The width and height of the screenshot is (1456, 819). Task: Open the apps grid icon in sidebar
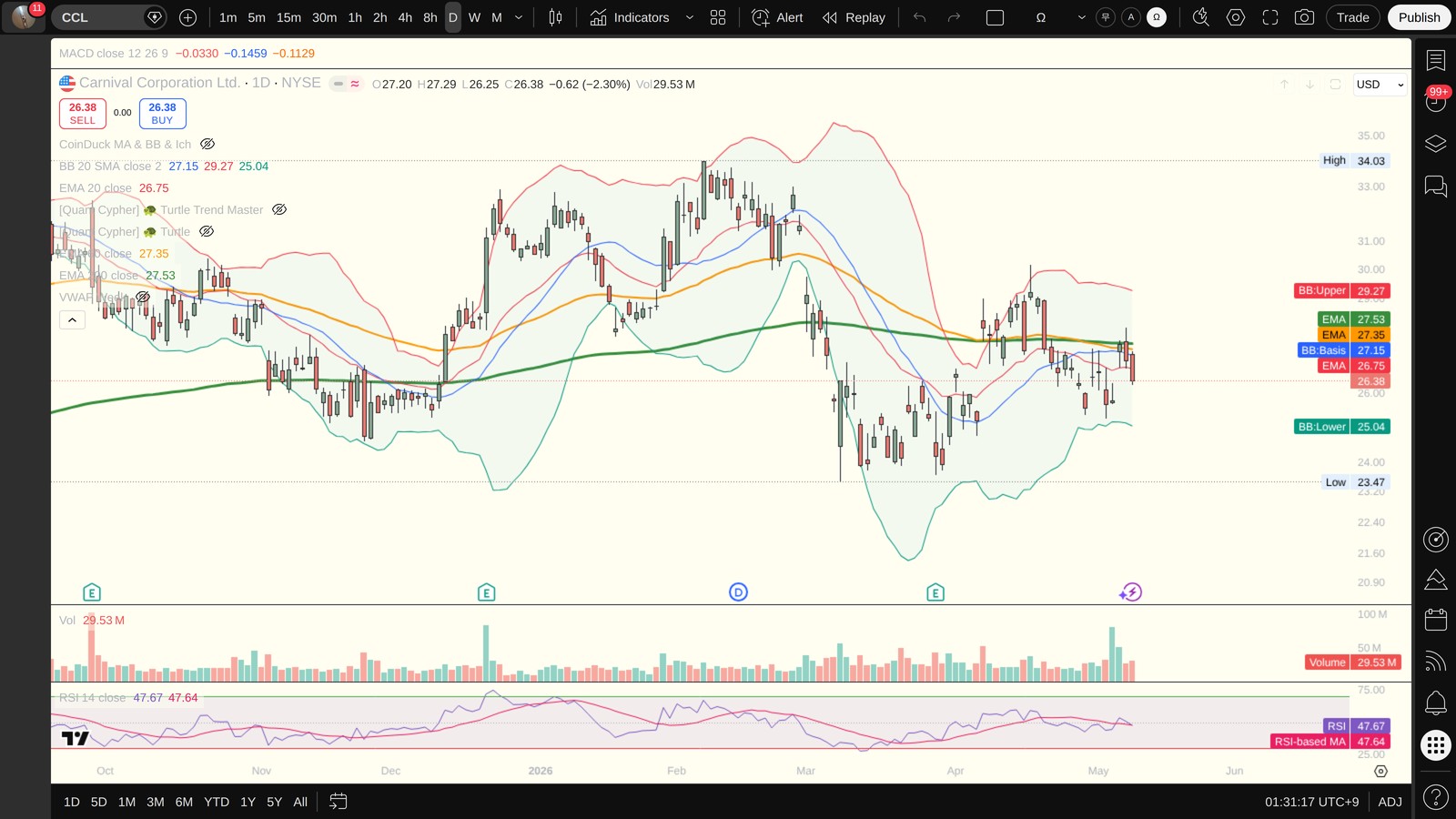pyautogui.click(x=1436, y=745)
